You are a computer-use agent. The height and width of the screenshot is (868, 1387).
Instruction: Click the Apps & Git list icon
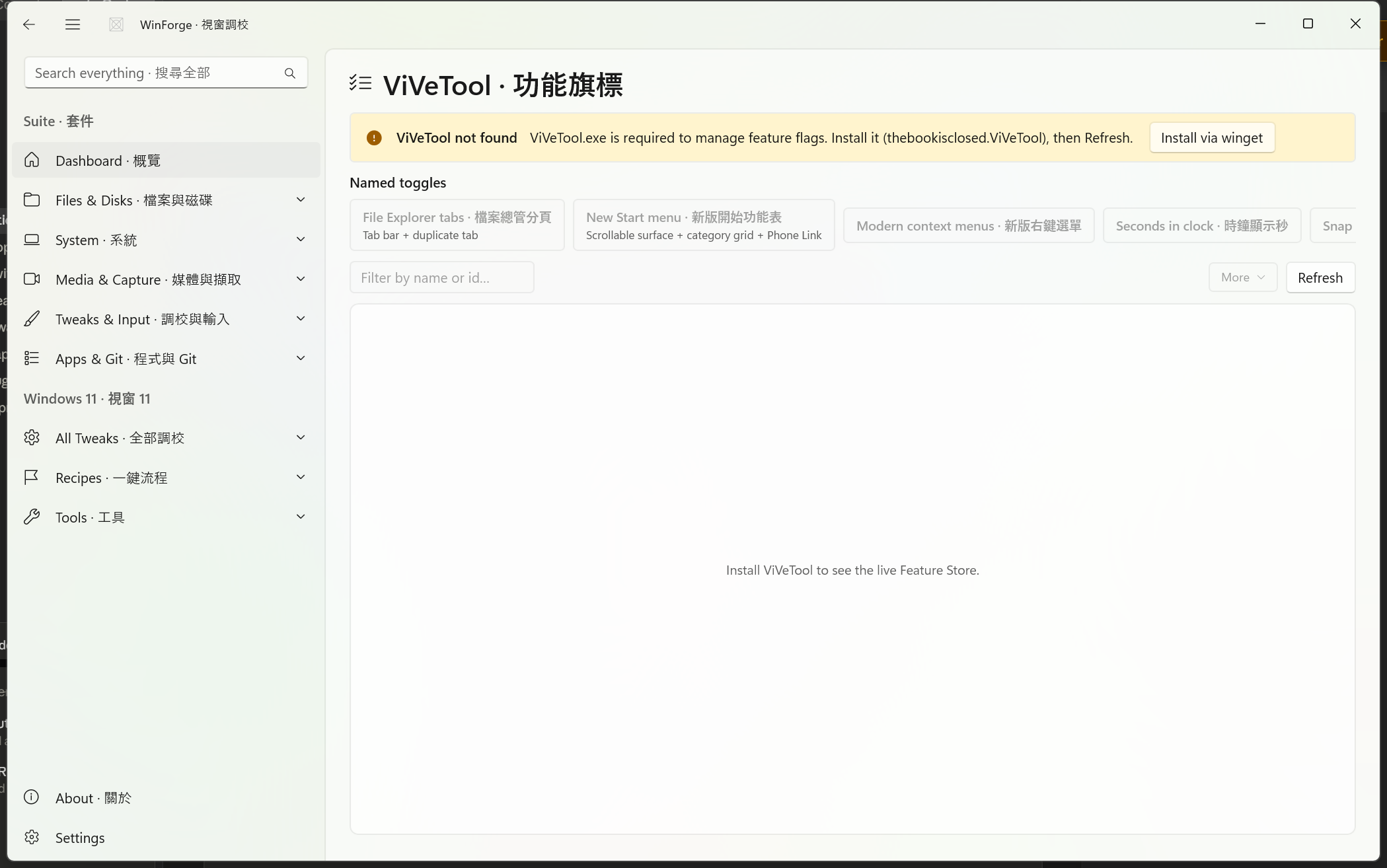(32, 358)
